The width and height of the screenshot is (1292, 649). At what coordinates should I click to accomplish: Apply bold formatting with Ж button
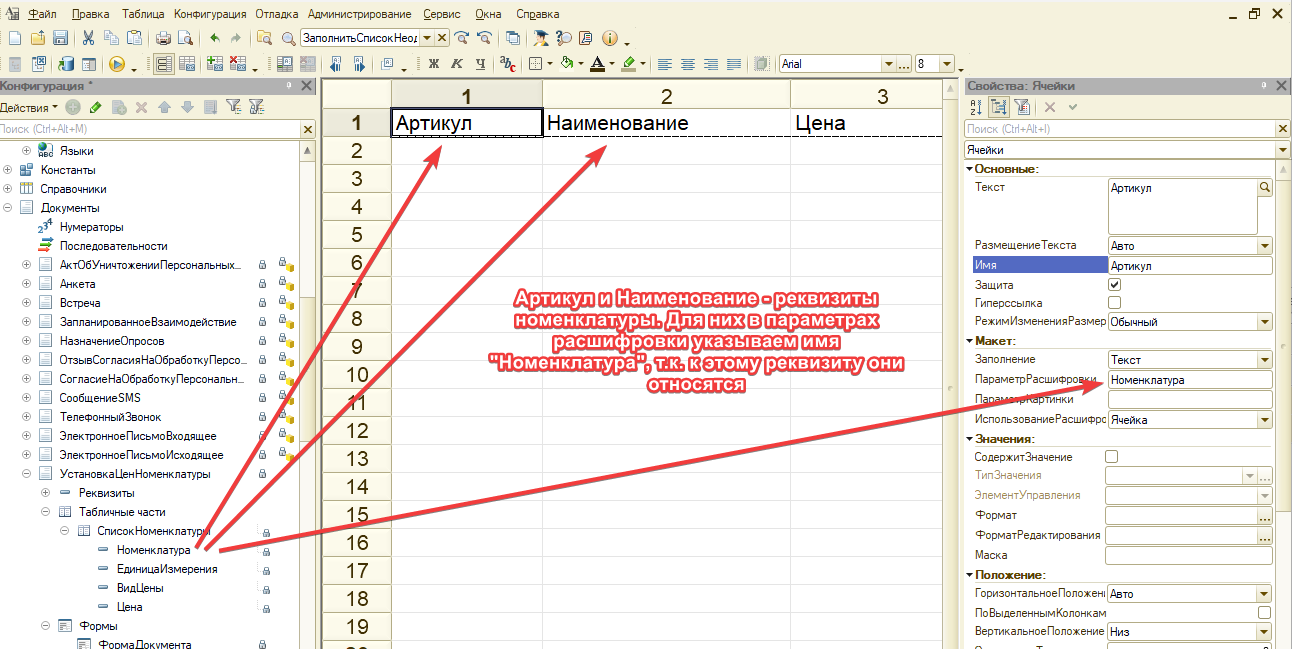(x=434, y=64)
